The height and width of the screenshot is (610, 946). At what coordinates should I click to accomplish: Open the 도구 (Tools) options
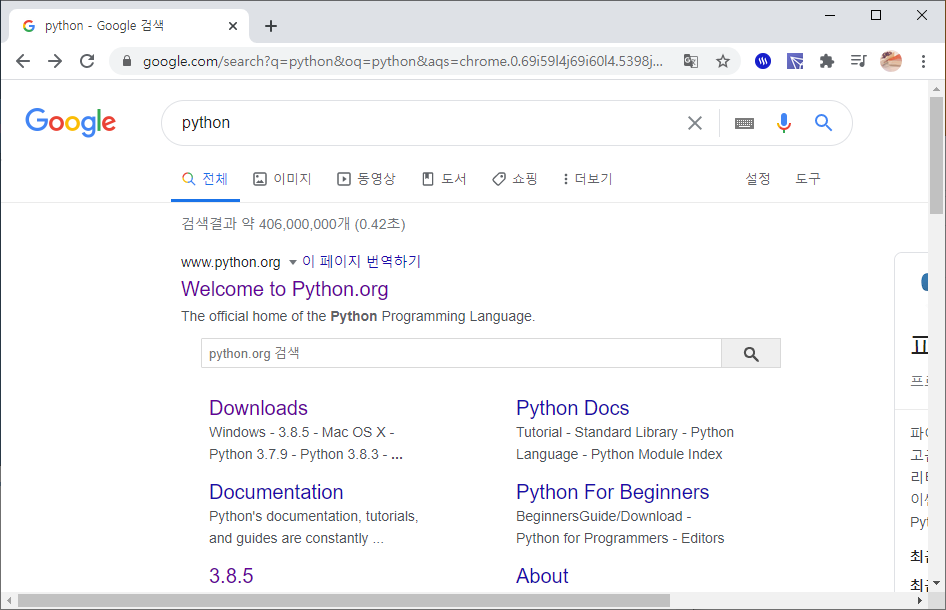pyautogui.click(x=807, y=179)
